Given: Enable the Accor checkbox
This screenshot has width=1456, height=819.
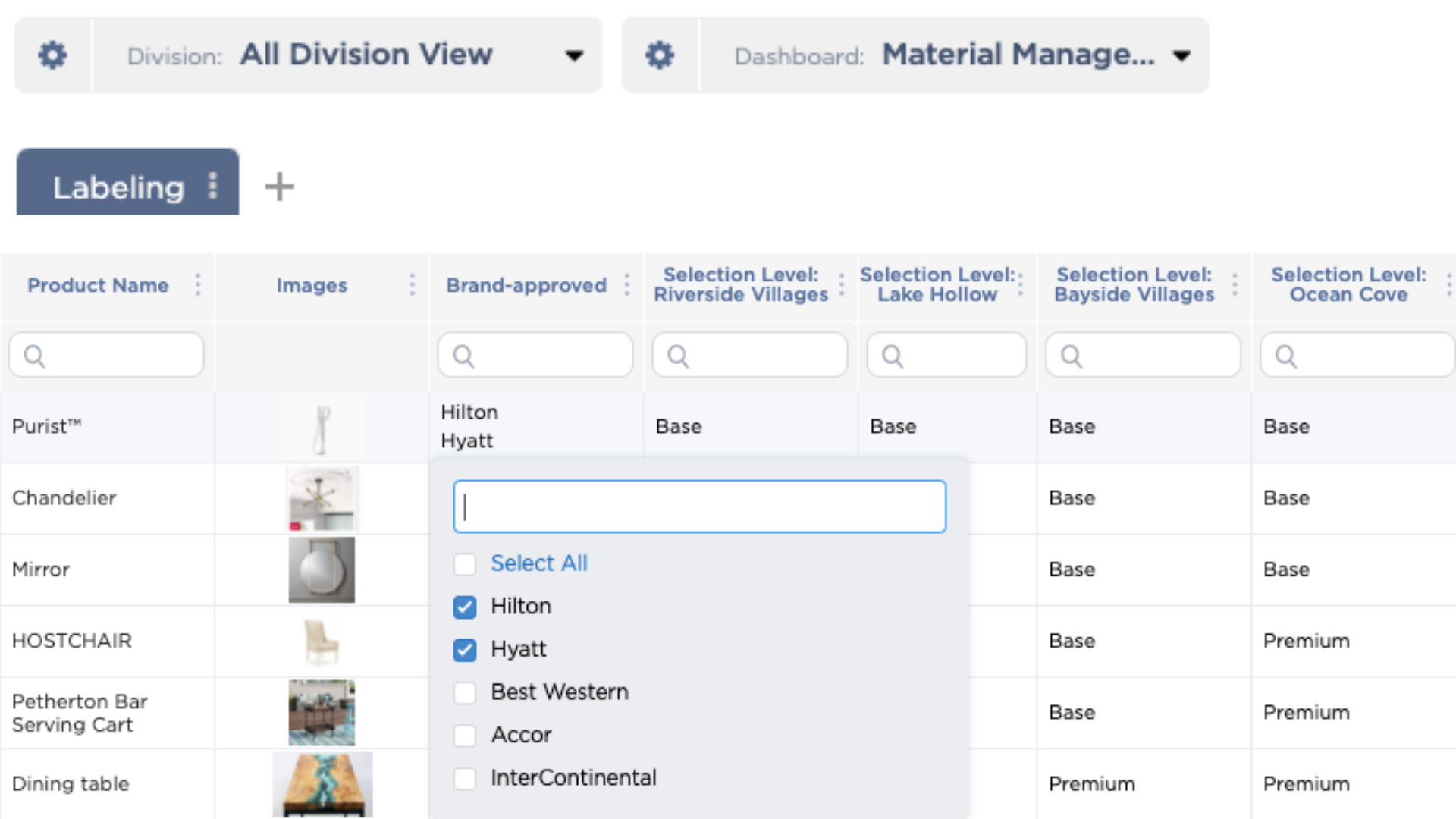Looking at the screenshot, I should [x=465, y=736].
